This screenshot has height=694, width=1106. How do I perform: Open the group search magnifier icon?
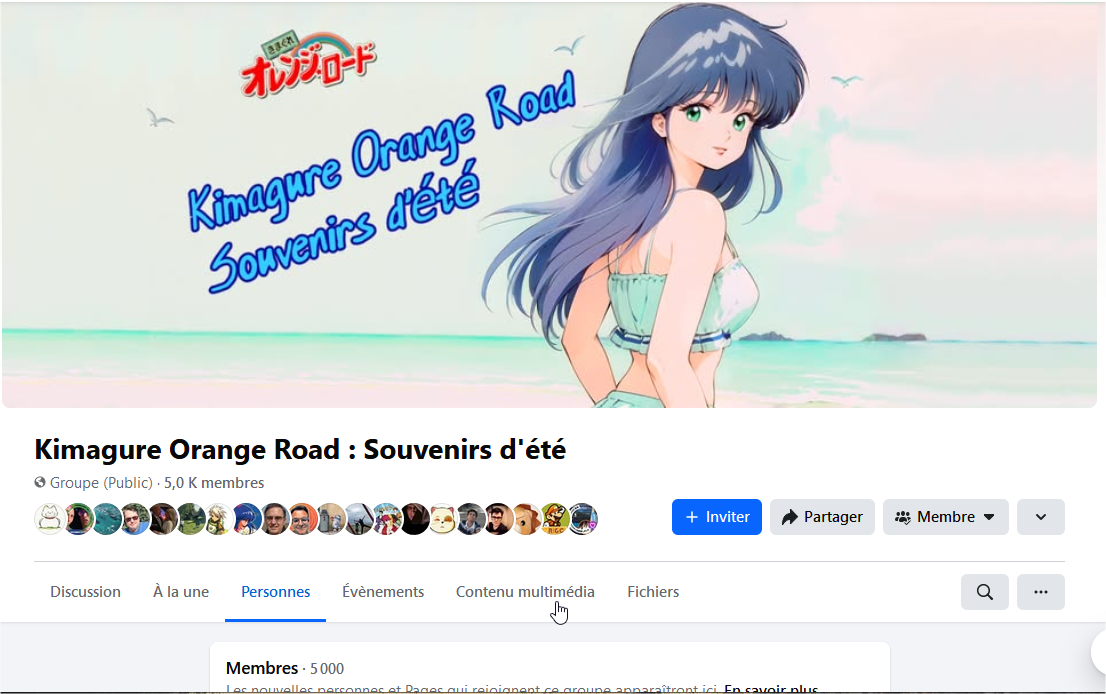(984, 592)
